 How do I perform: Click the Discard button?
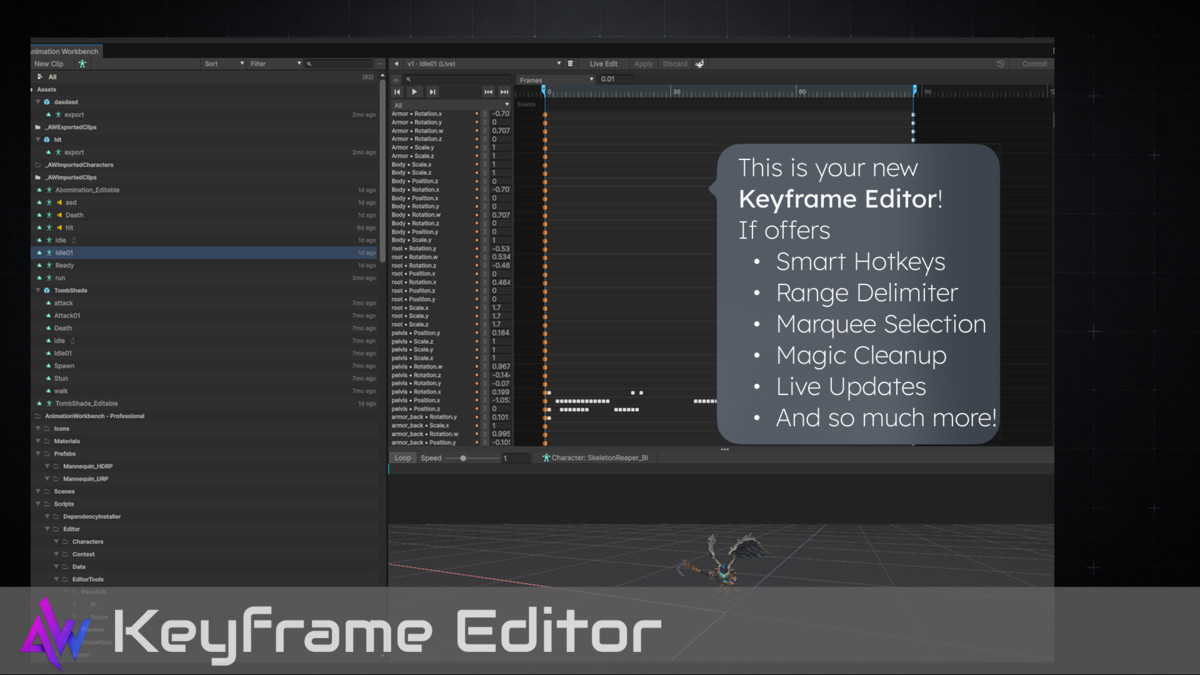[x=675, y=63]
